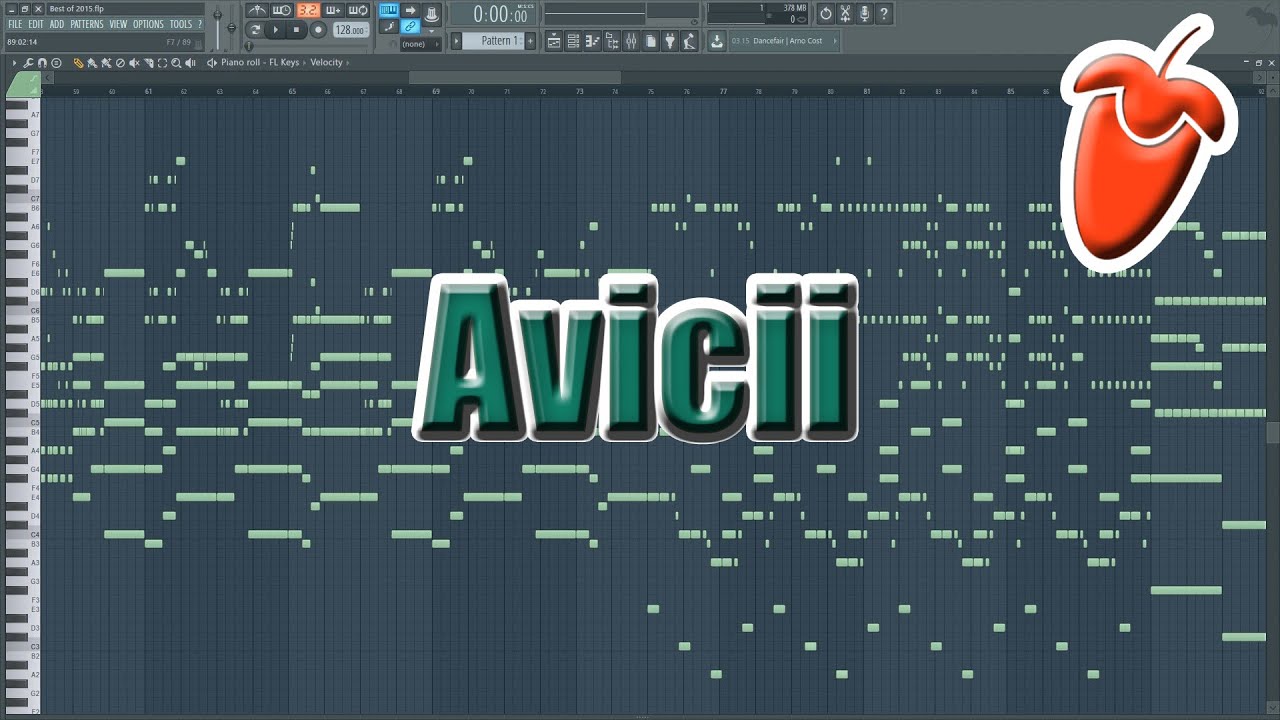Open the Playlist view
The width and height of the screenshot is (1280, 720).
(554, 41)
